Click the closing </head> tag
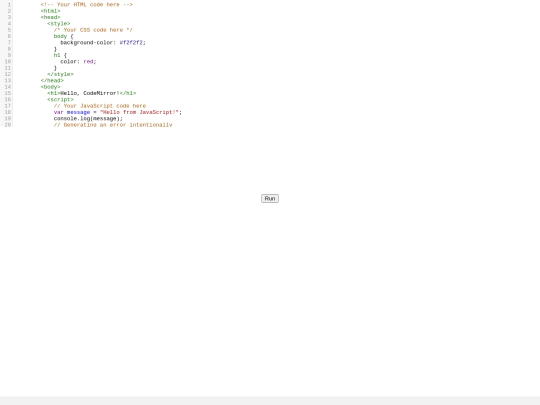This screenshot has width=540, height=405. point(52,81)
